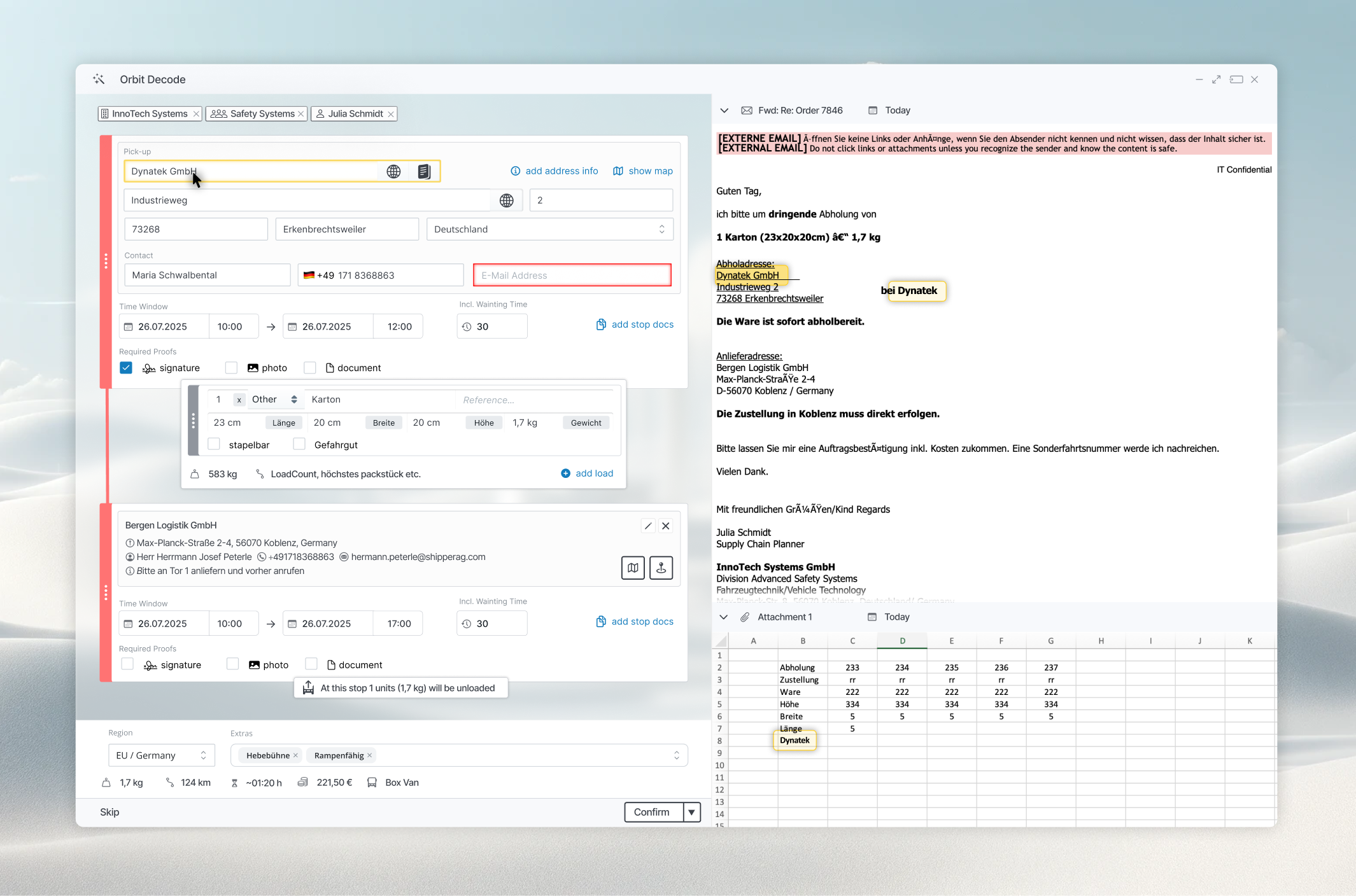Open the Confirm button dropdown arrow
Screen dimensions: 1356x896
(691, 812)
